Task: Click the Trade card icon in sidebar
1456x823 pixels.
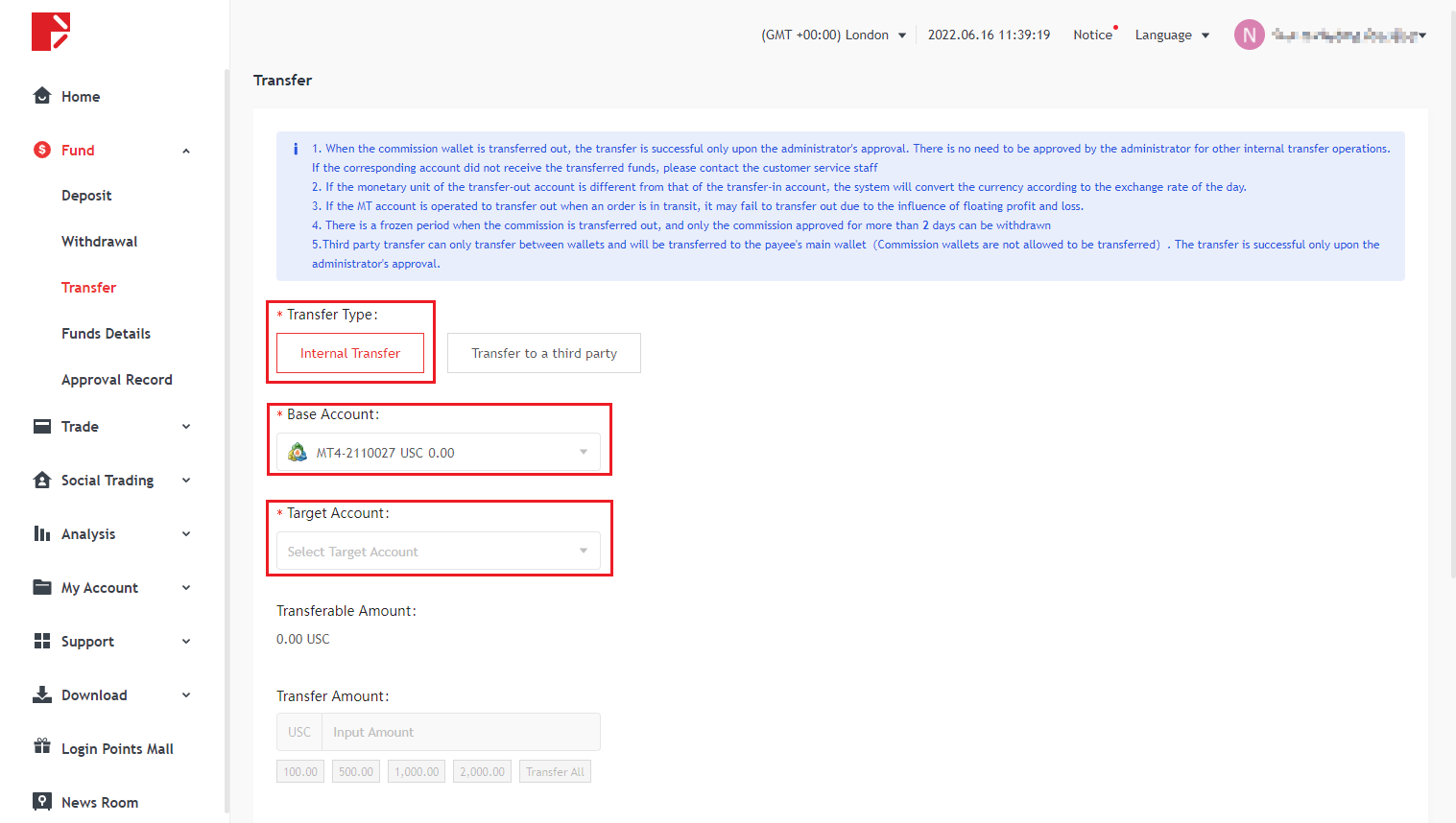Action: pos(42,426)
